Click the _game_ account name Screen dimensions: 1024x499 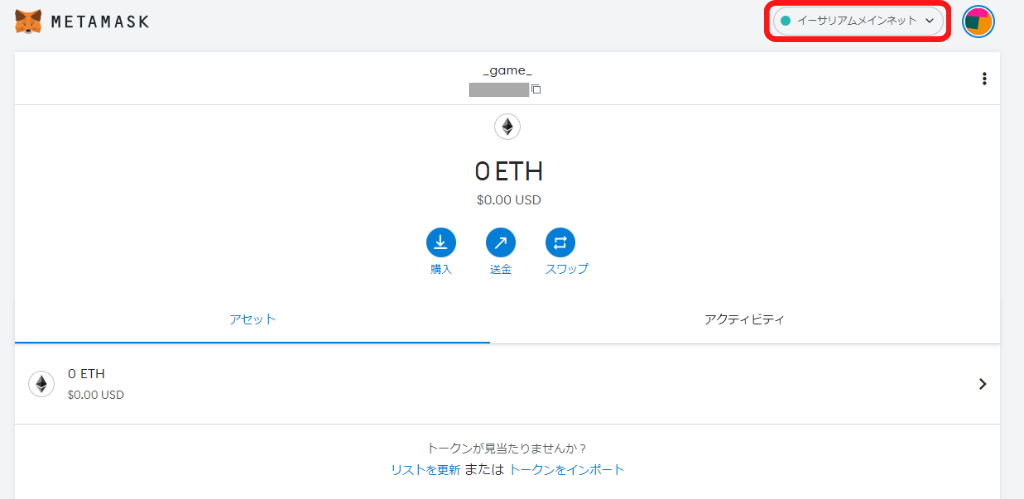click(x=507, y=71)
